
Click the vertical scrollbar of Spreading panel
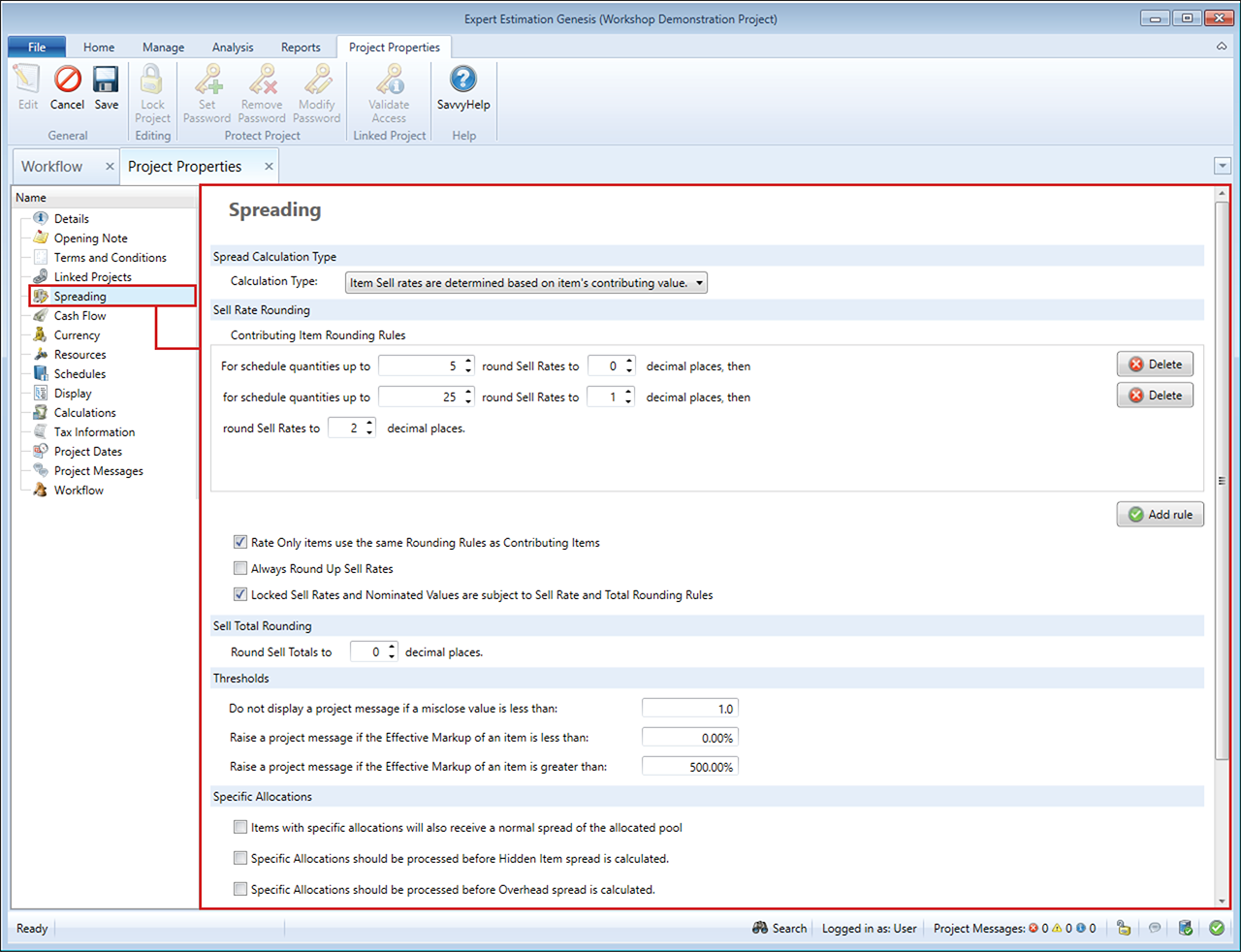tap(1222, 485)
